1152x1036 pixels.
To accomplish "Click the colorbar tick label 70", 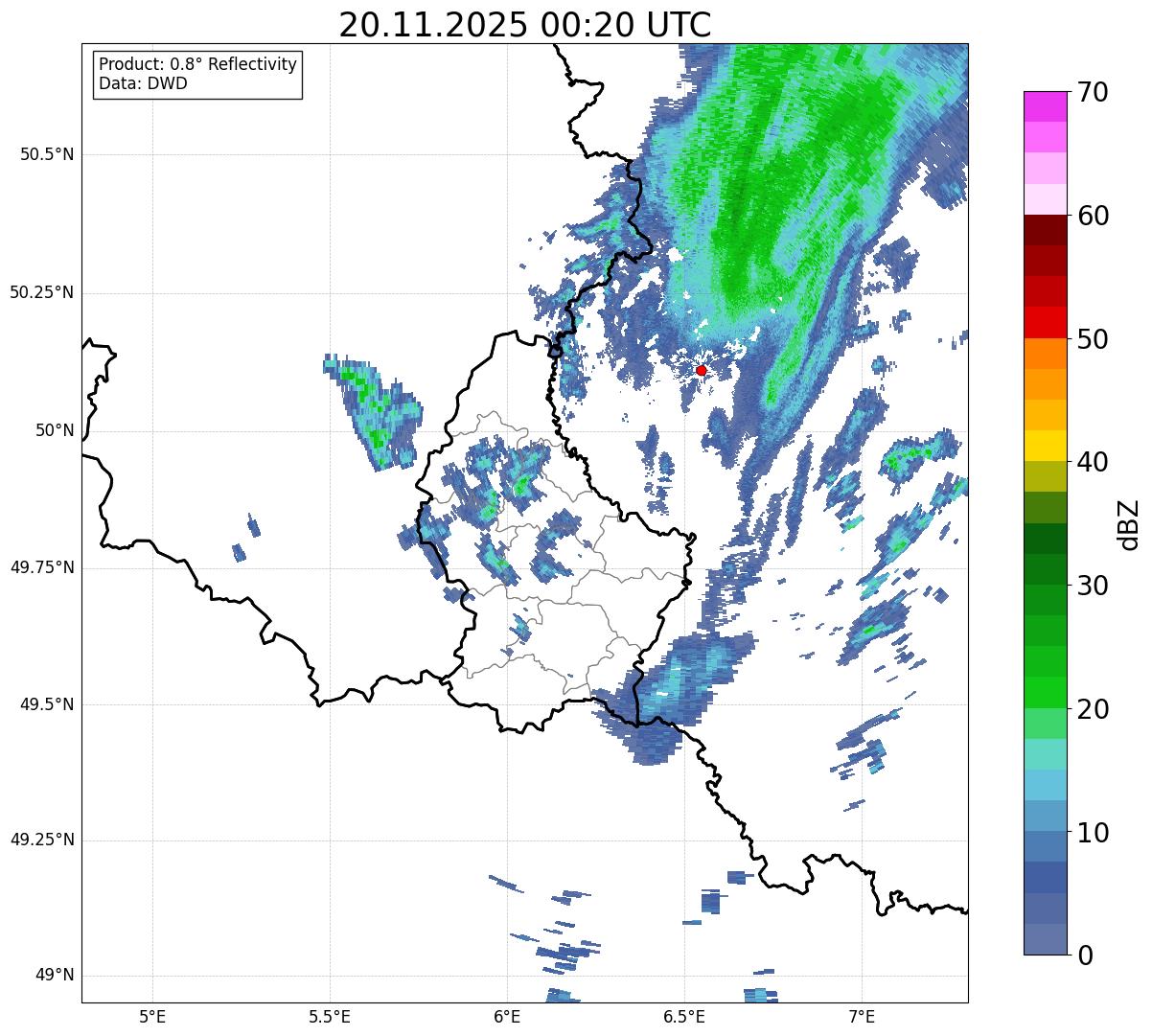I will 1093,92.
